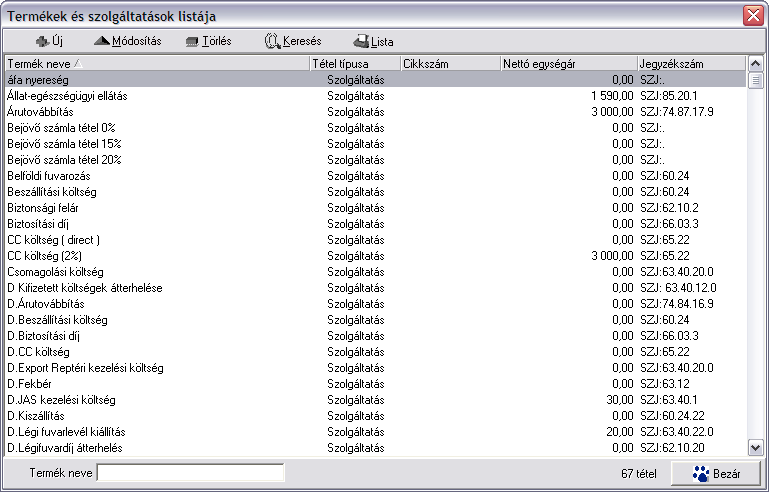Click the Törlés delete icon
The height and width of the screenshot is (492, 769).
coord(192,42)
